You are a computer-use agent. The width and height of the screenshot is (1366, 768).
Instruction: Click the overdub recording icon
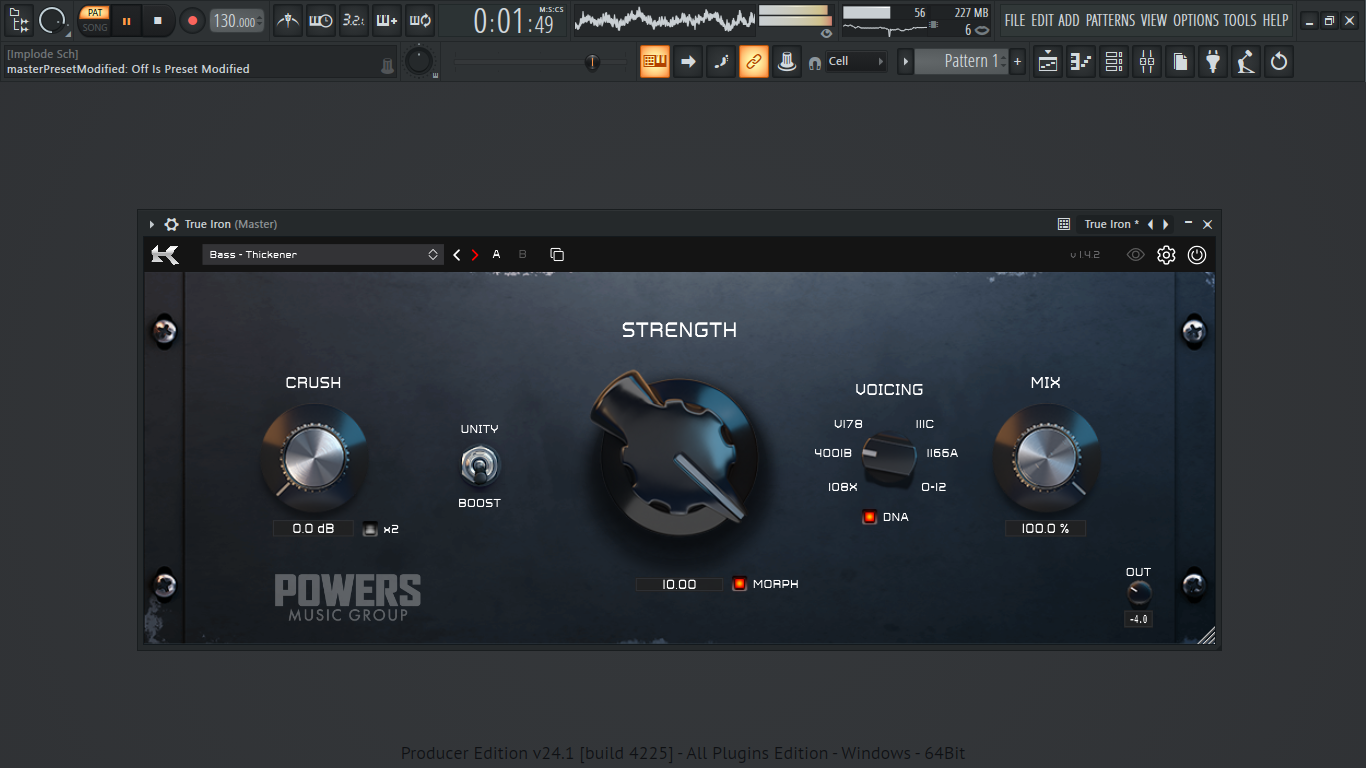(387, 20)
